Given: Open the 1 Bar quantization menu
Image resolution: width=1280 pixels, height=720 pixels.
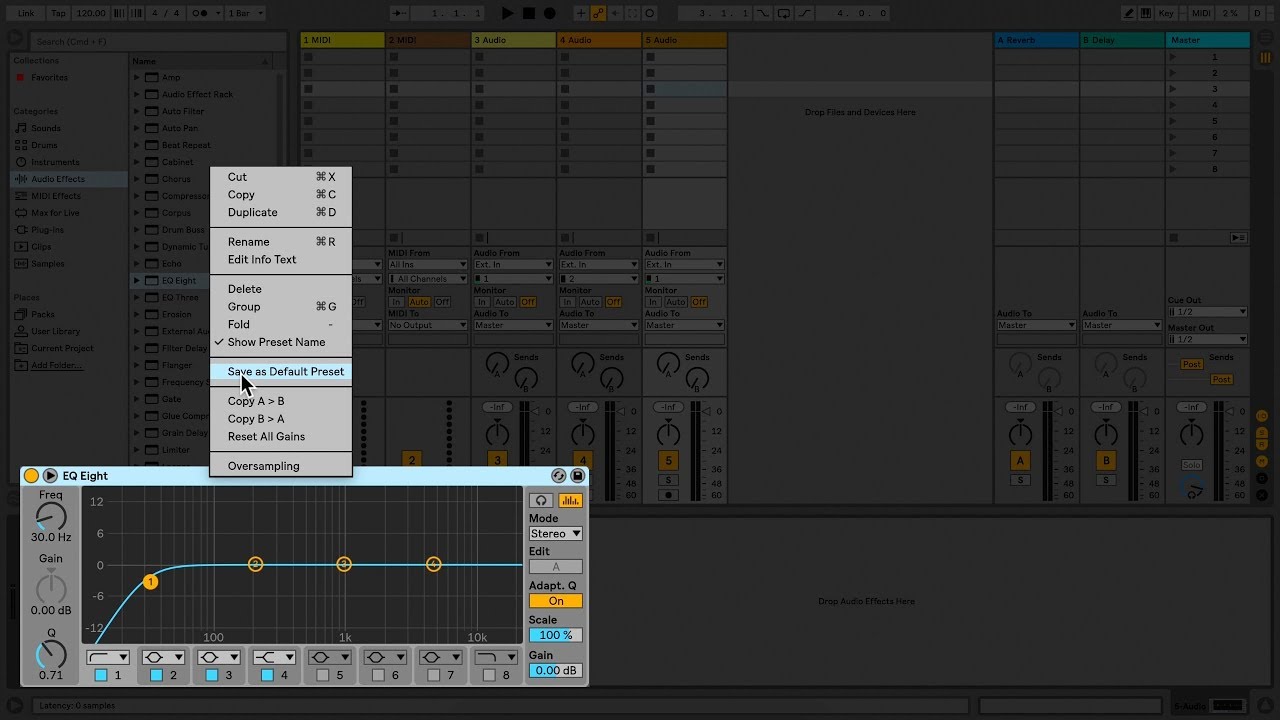Looking at the screenshot, I should click(246, 13).
